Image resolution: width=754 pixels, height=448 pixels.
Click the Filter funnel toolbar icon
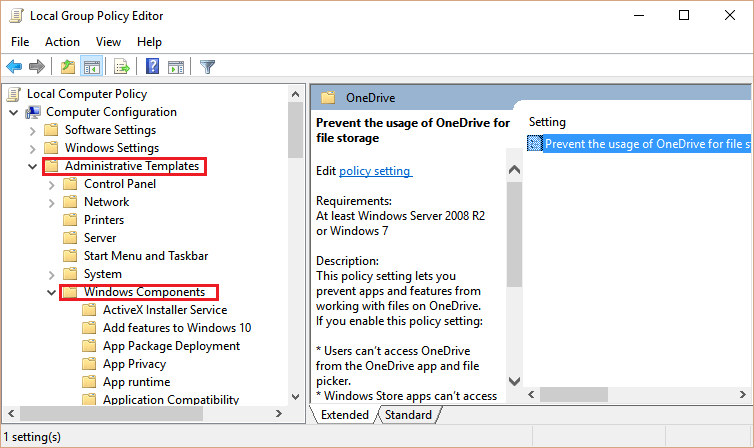[207, 66]
